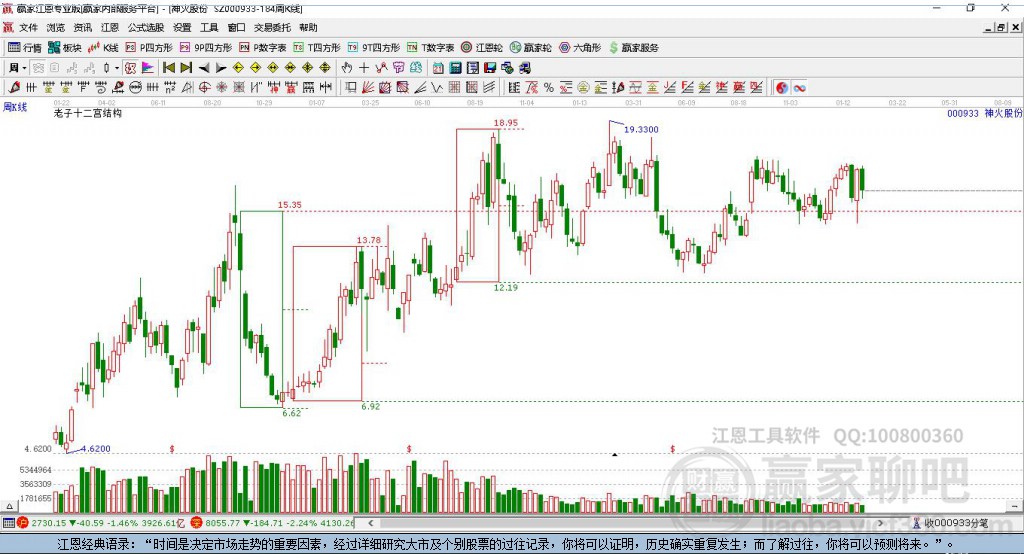Select the crosshair plus cursor tool

coord(364,68)
